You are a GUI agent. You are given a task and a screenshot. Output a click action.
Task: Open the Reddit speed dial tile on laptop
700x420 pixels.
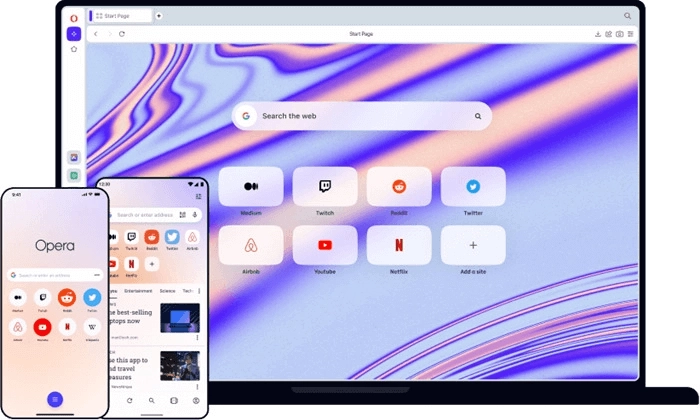[x=399, y=187]
